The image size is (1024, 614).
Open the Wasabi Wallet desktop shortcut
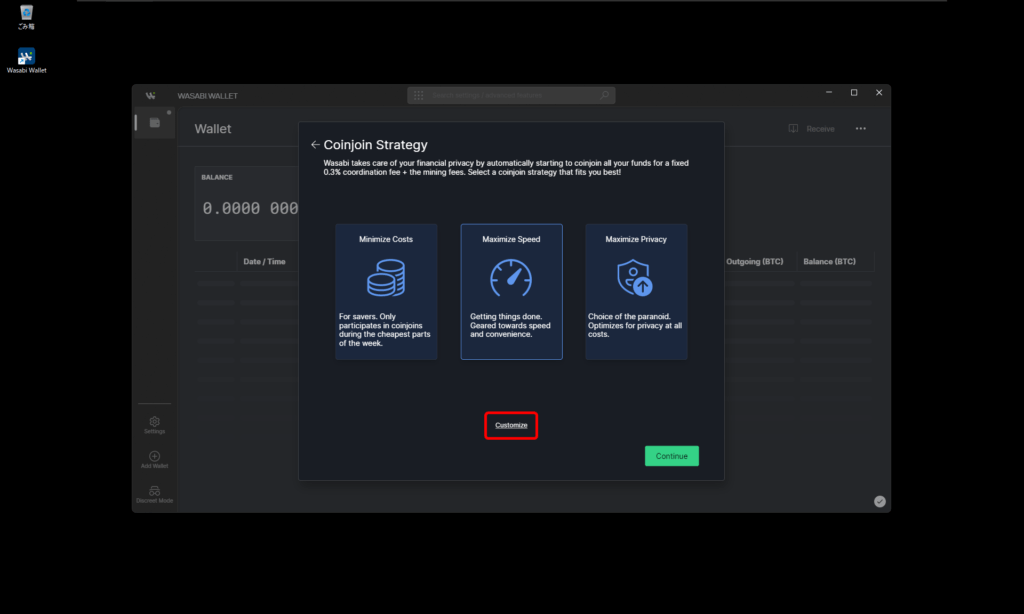(x=26, y=60)
